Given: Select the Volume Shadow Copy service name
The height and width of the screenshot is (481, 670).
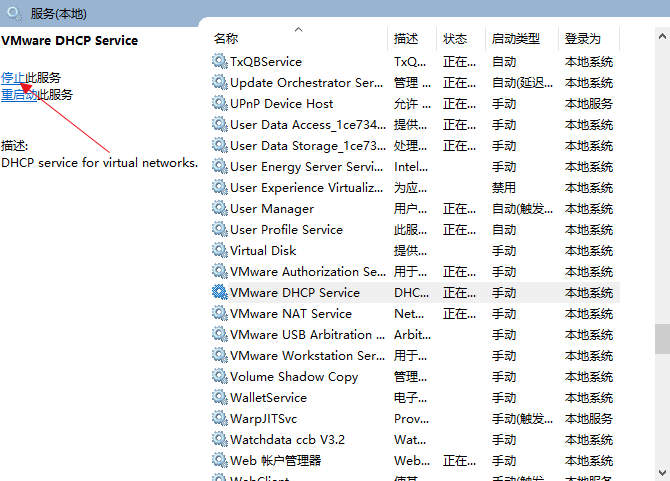Looking at the screenshot, I should coord(294,376).
